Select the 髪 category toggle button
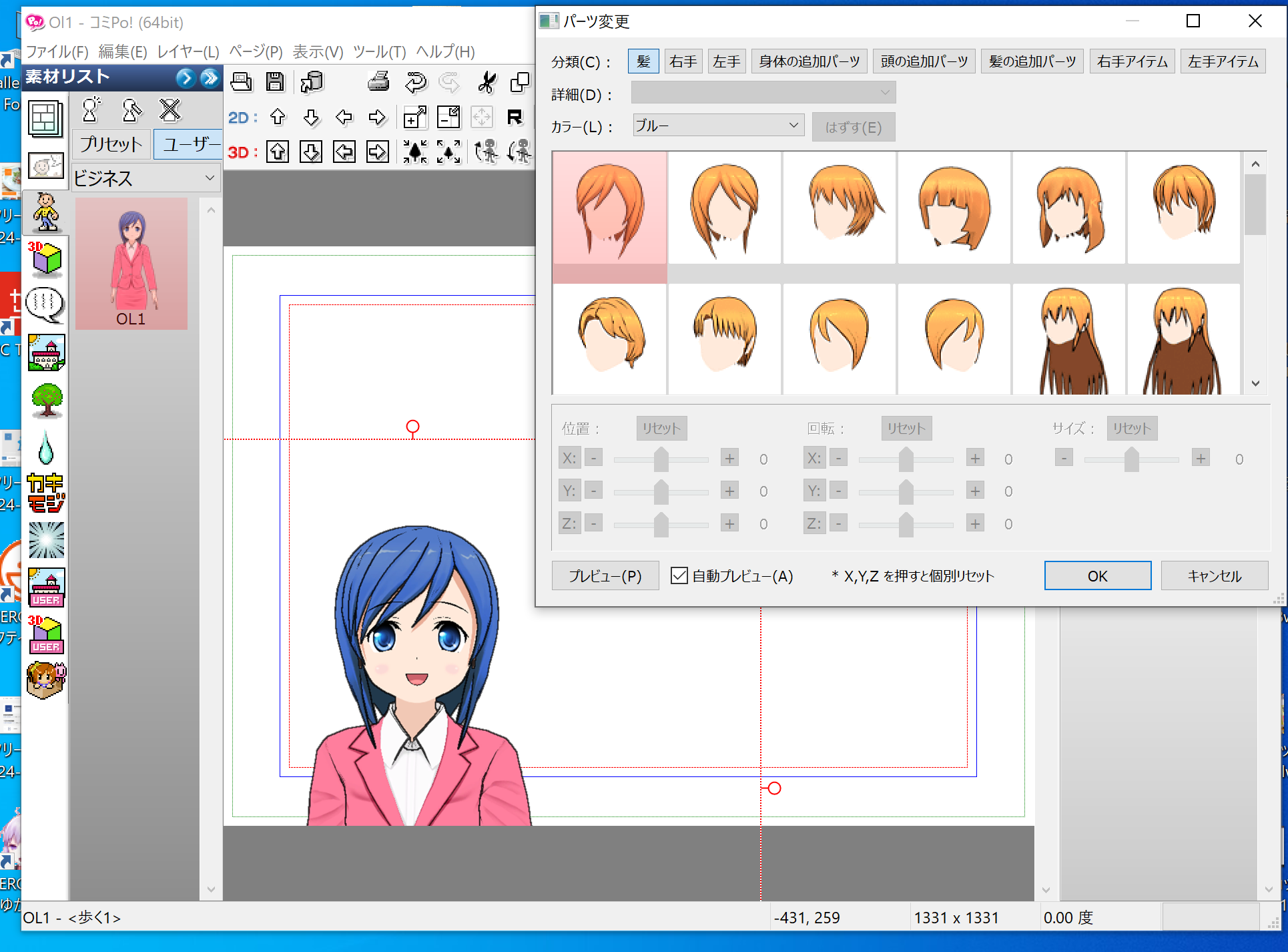 point(643,61)
